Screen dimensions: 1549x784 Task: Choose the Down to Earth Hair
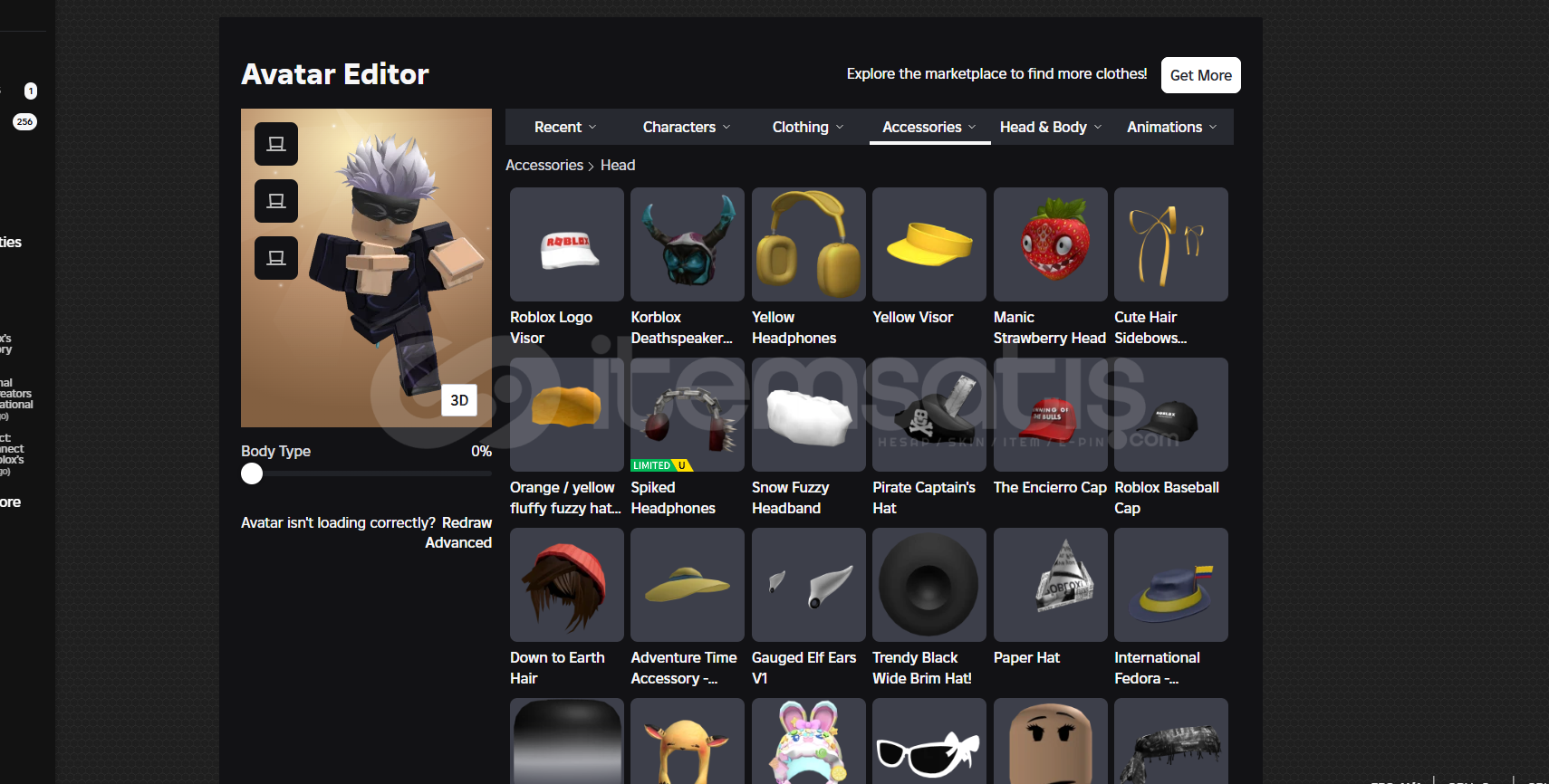[567, 585]
